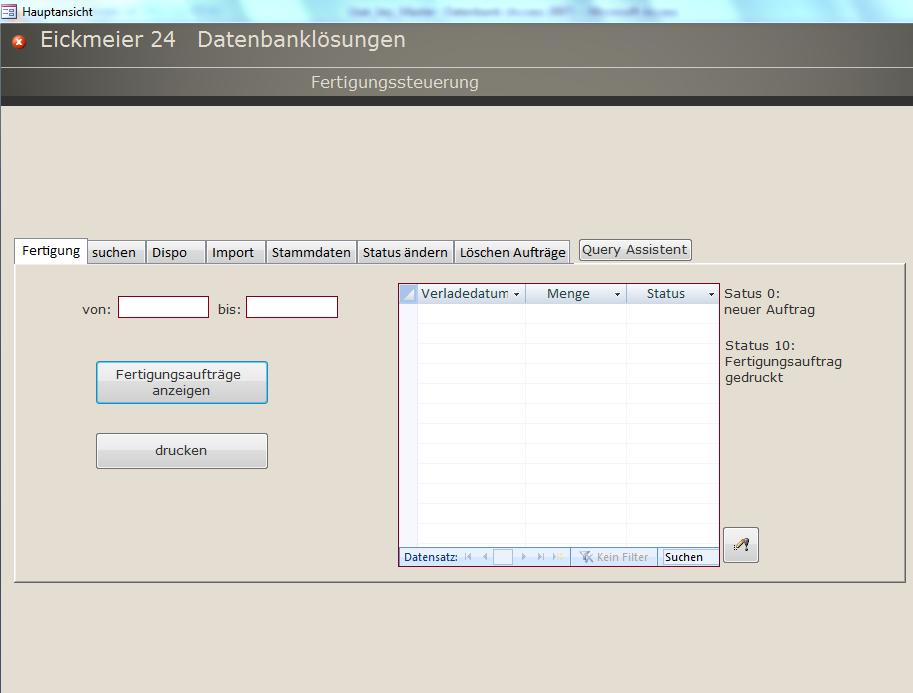Screen dimensions: 913x693
Task: Click the Fertigungssteuerung heading text
Action: coord(395,82)
